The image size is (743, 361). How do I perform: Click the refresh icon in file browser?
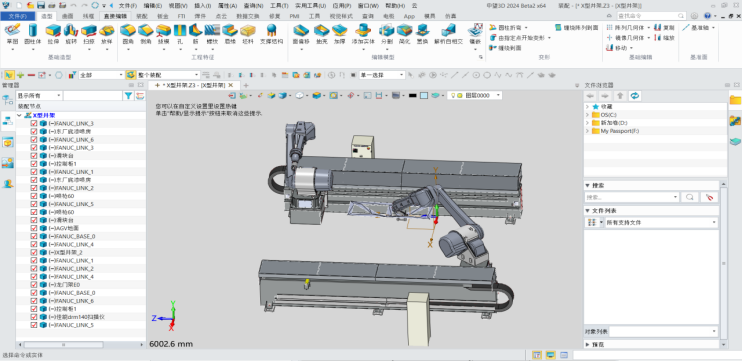click(x=634, y=96)
